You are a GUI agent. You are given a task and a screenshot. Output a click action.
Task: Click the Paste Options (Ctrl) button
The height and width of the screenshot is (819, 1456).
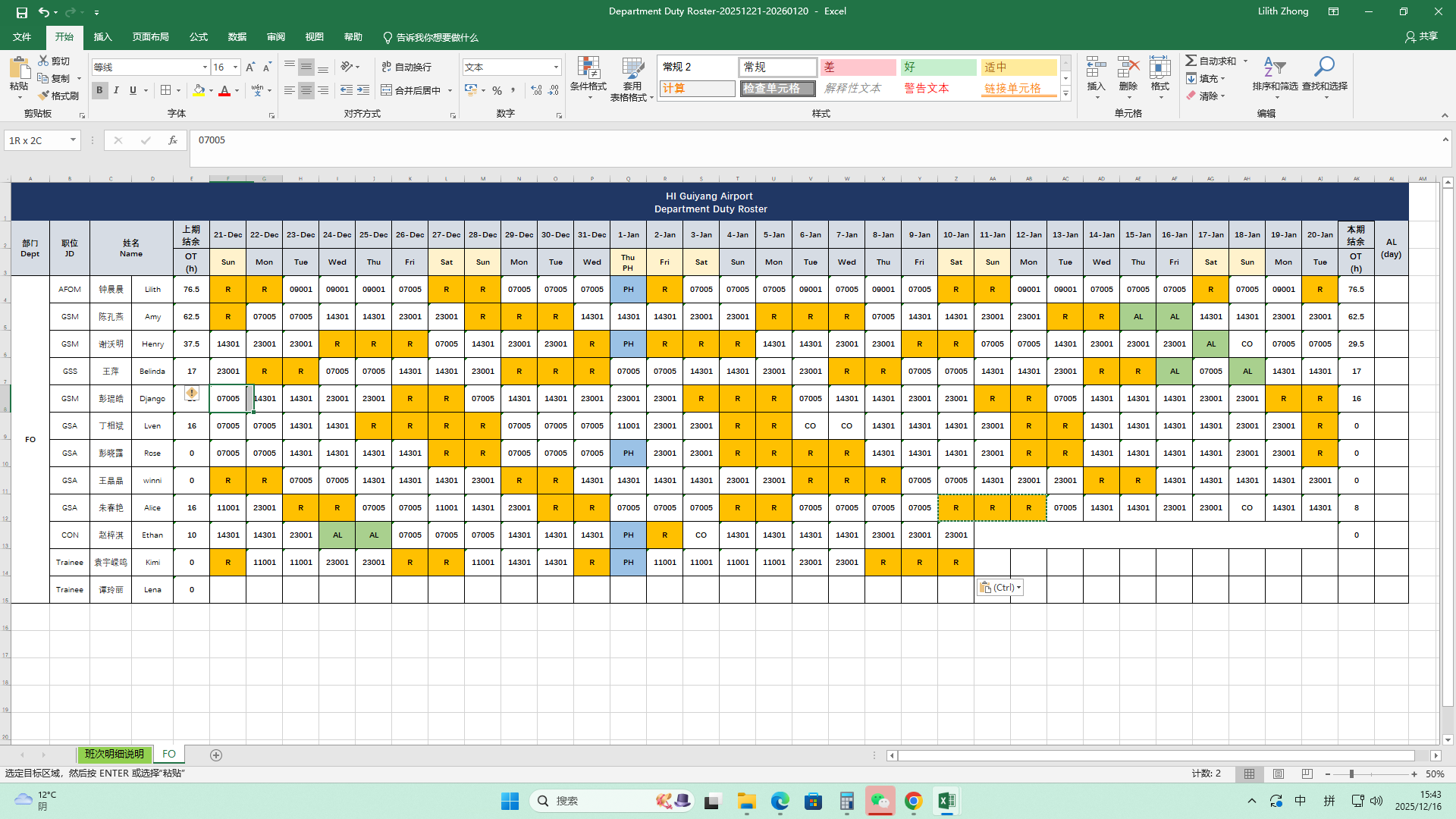click(999, 588)
